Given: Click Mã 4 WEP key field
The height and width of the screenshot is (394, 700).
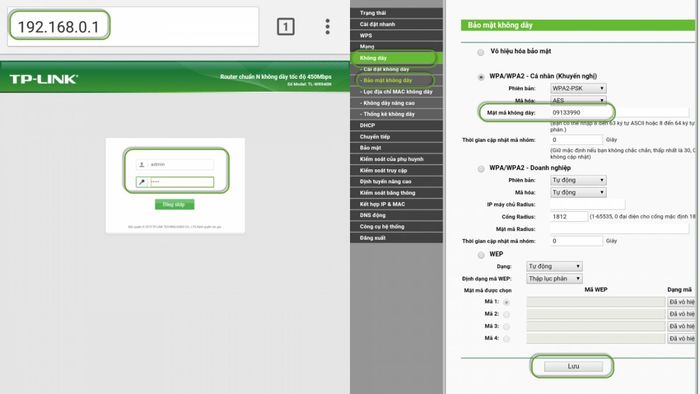Looking at the screenshot, I should click(x=596, y=339).
